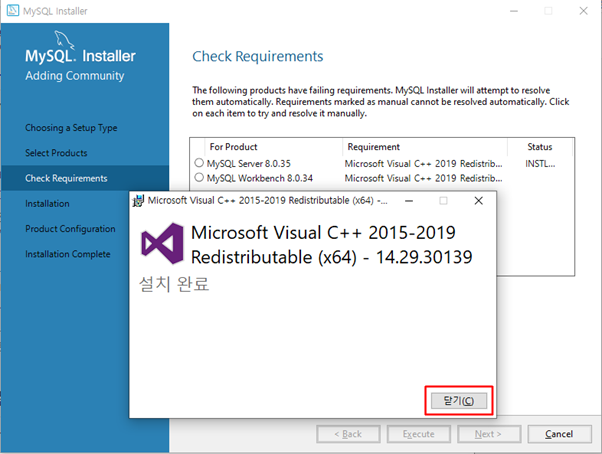602x454 pixels.
Task: Click the 'INSTL...' status cell
Action: [540, 164]
